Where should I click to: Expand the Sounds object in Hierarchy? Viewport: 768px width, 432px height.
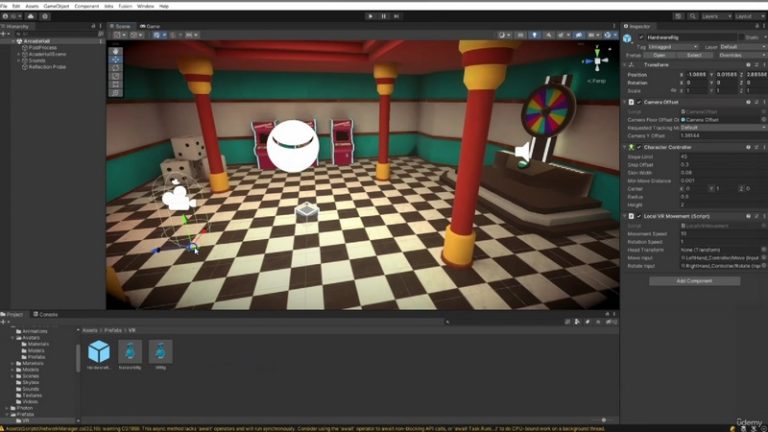(x=19, y=60)
